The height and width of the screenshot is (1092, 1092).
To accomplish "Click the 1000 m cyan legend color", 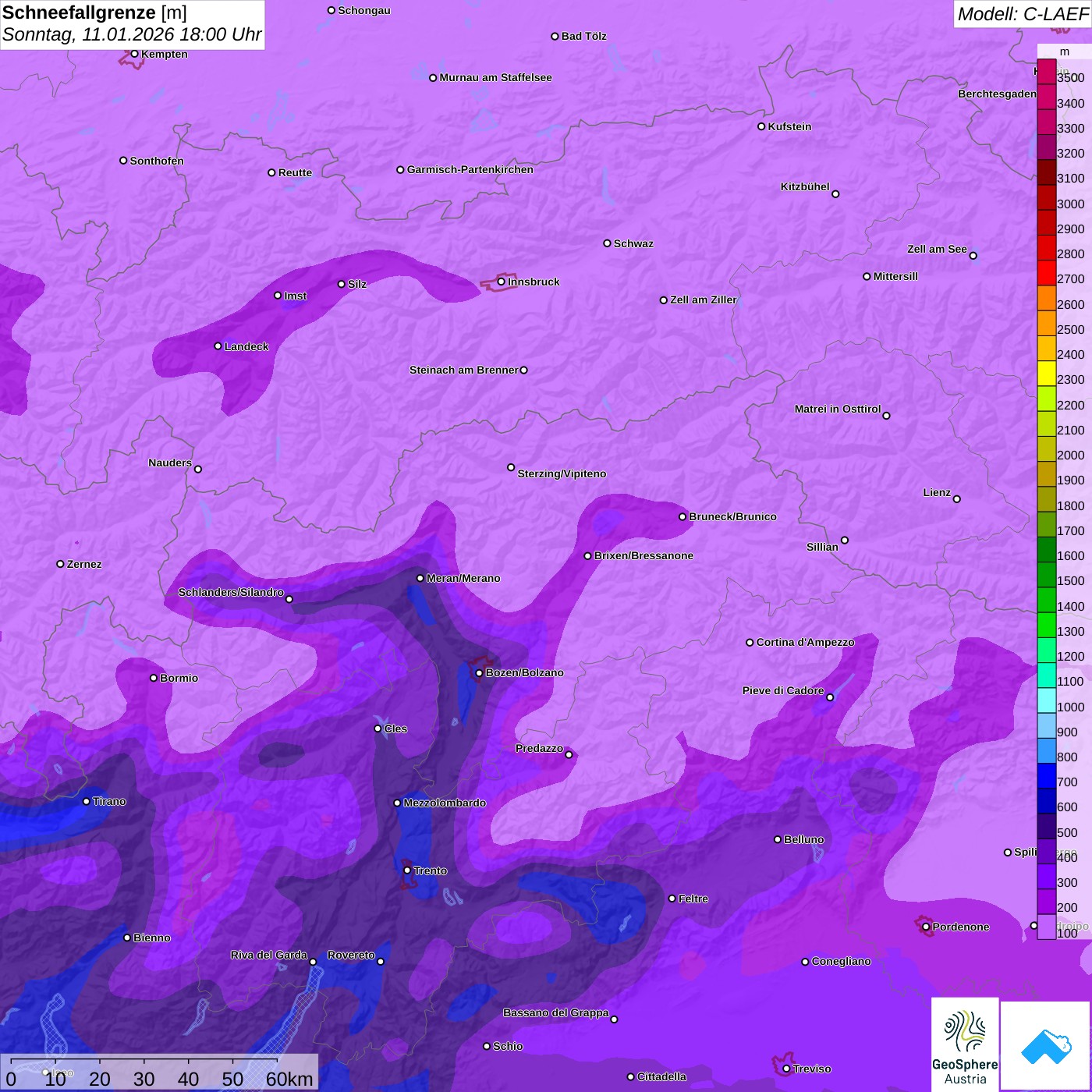I will tap(1047, 700).
